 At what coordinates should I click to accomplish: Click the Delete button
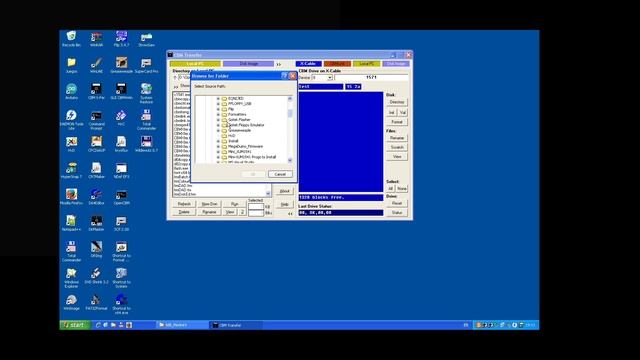click(x=184, y=212)
